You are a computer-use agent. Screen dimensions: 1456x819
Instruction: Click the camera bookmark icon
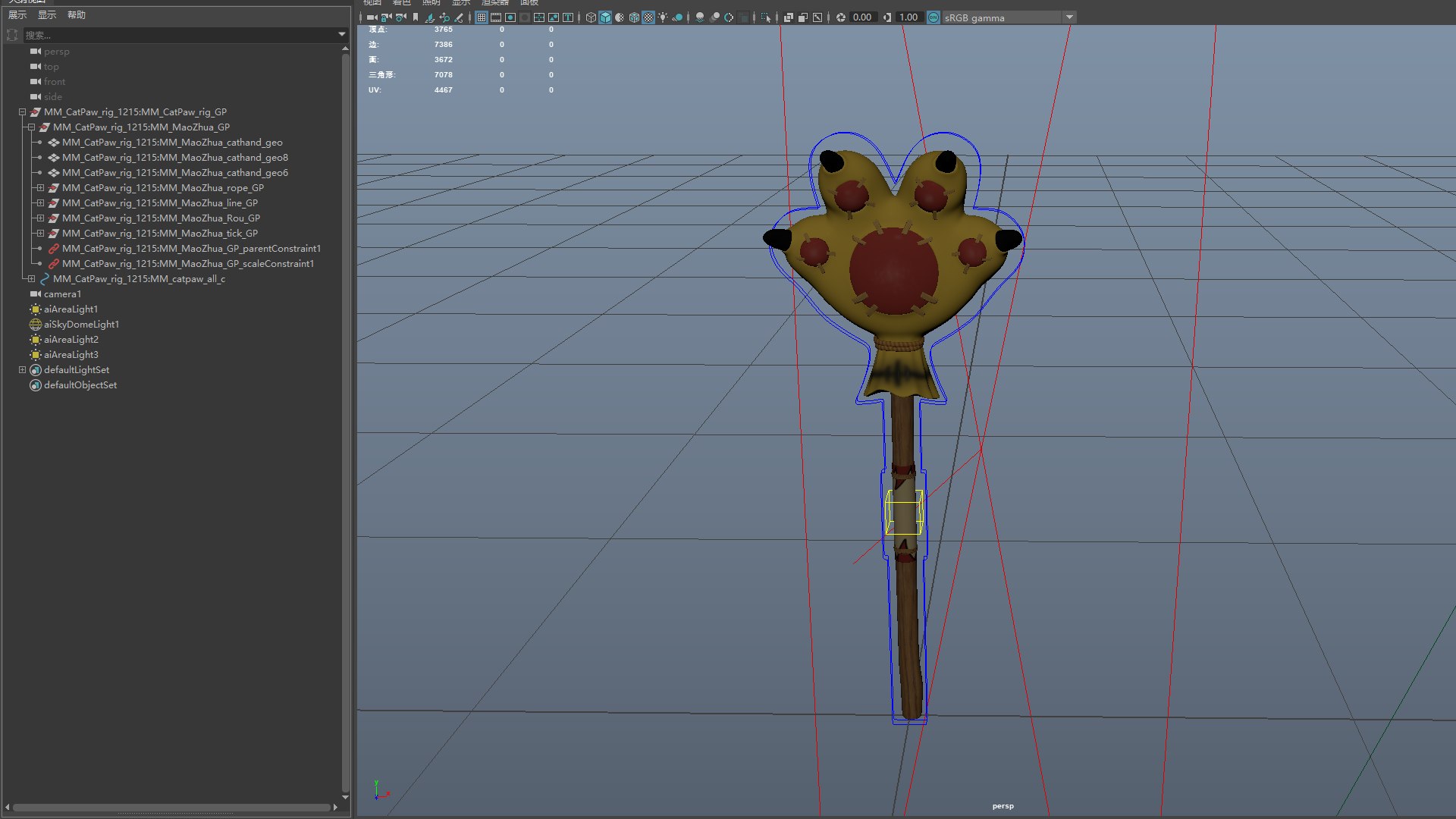tap(416, 17)
